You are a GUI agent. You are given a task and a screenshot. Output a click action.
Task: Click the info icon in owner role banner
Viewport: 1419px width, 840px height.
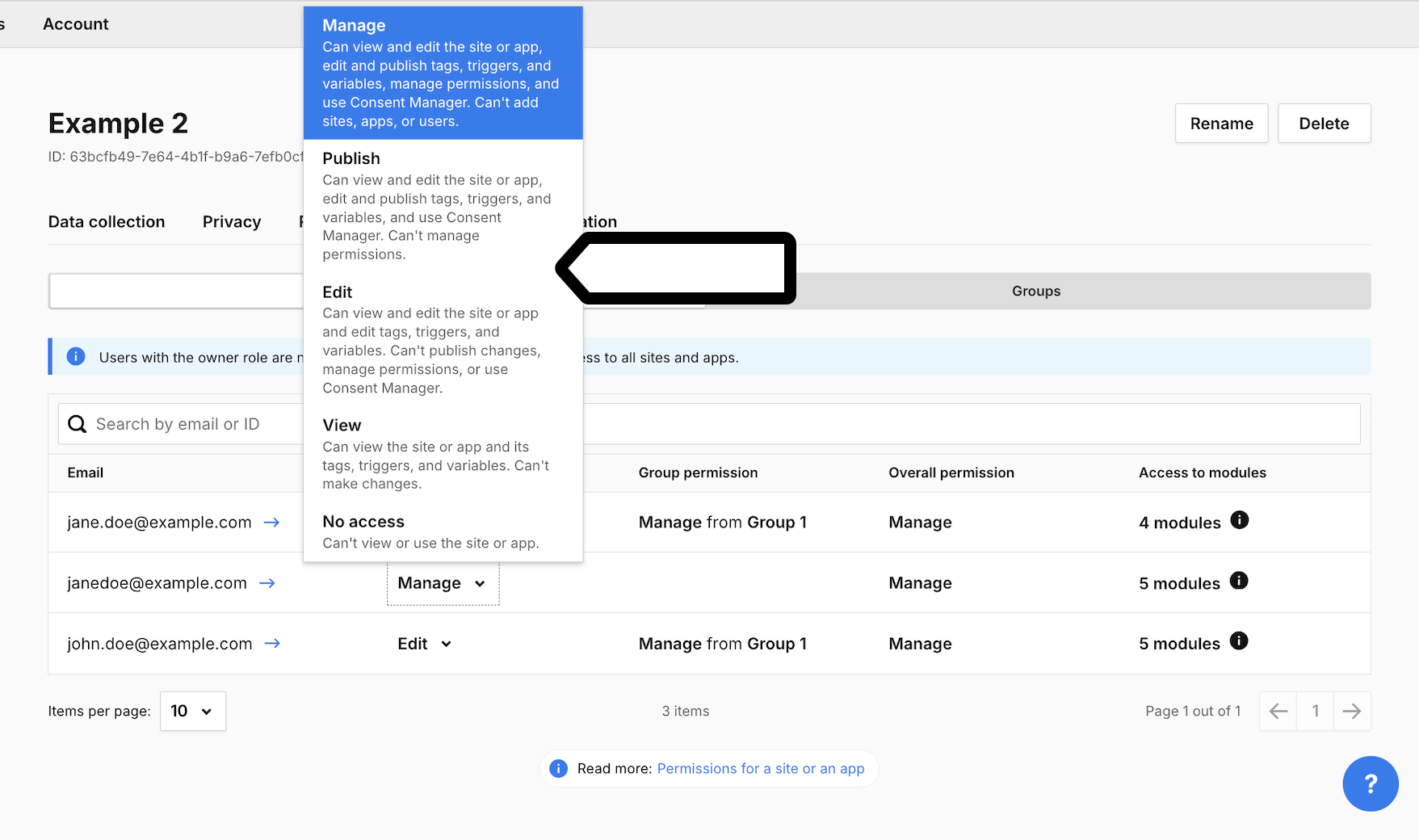click(x=76, y=356)
